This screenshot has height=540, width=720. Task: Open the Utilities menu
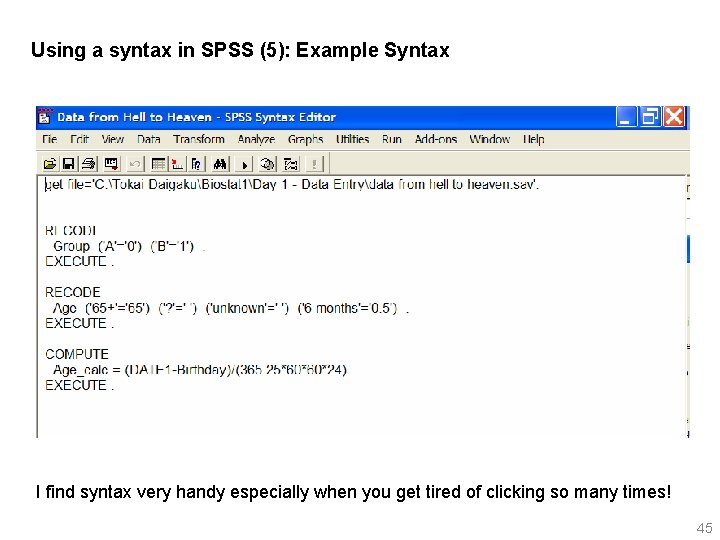pyautogui.click(x=352, y=139)
